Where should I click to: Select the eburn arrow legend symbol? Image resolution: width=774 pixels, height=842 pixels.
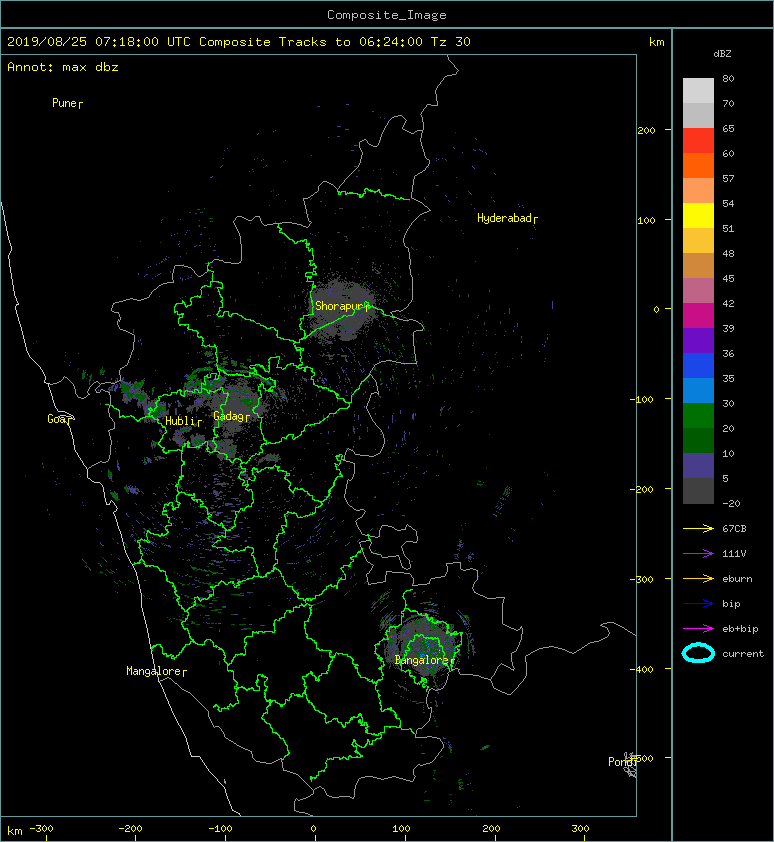click(x=698, y=578)
